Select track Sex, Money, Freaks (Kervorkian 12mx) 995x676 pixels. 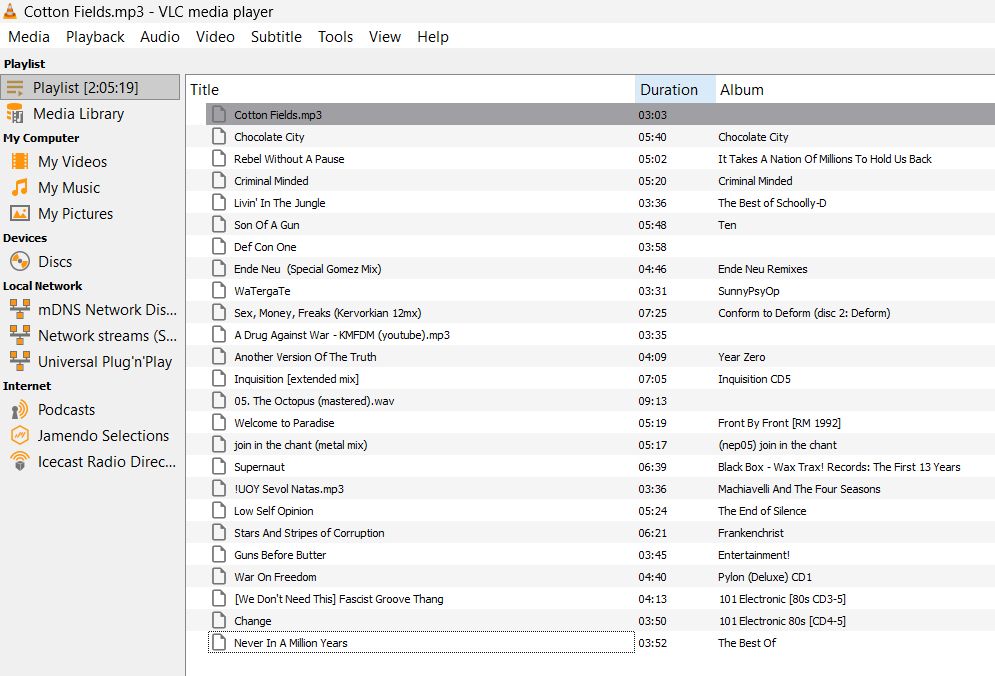click(x=327, y=313)
